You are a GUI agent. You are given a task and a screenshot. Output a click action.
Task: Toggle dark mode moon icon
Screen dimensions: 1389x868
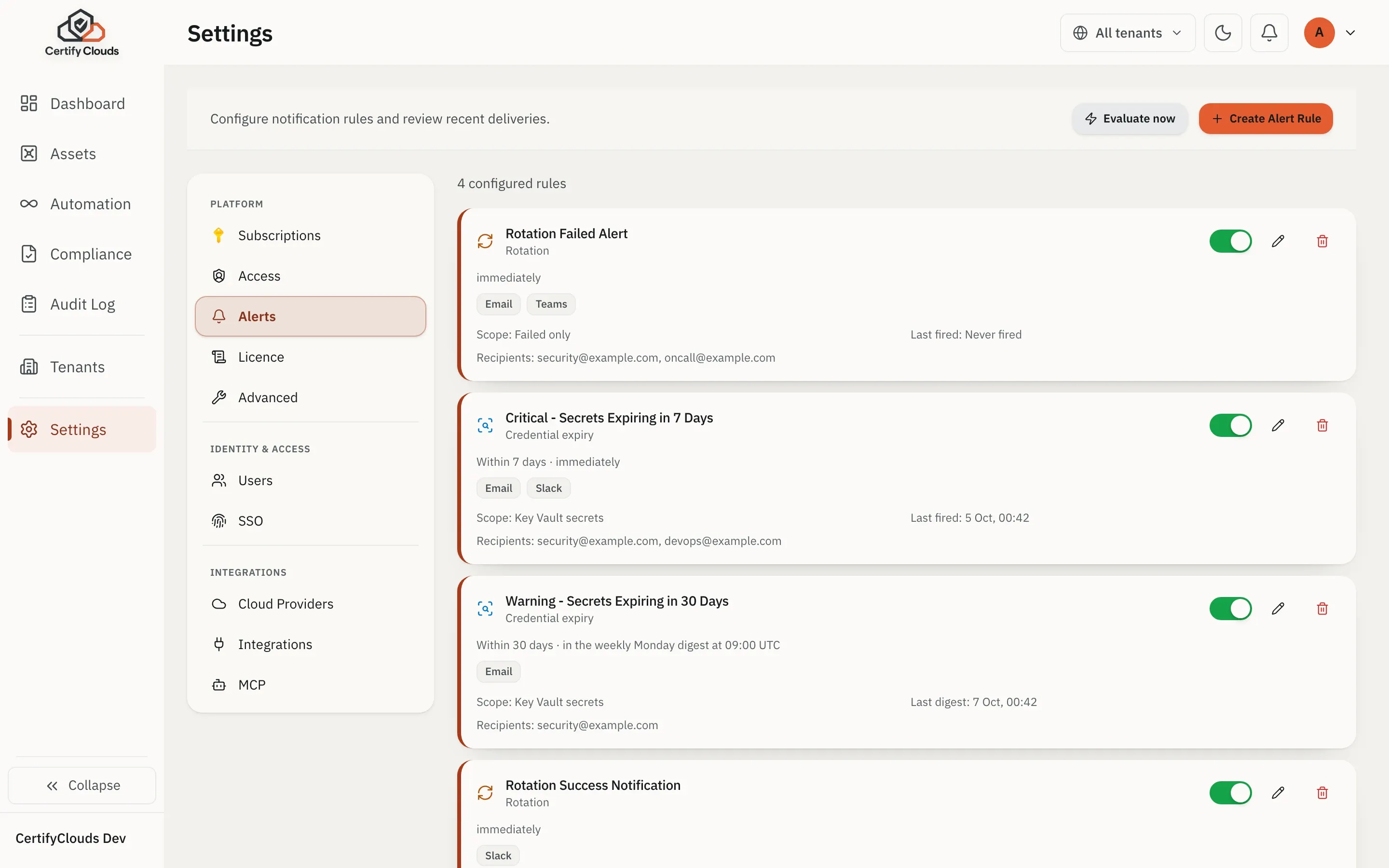pos(1223,33)
